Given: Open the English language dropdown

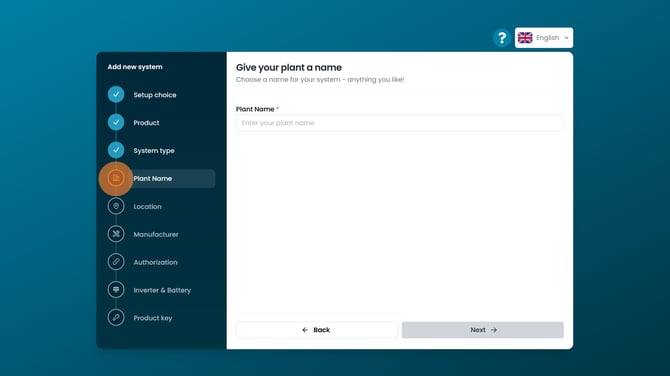Looking at the screenshot, I should click(544, 38).
